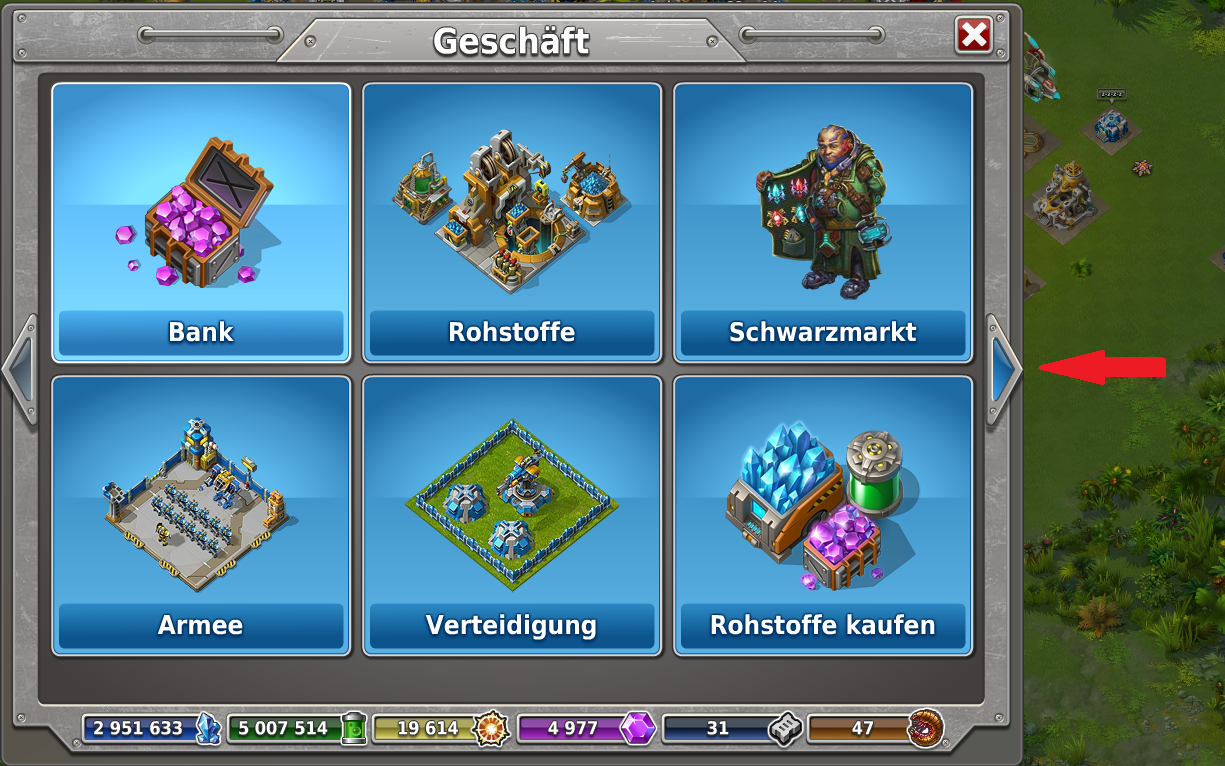Go to previous shop page arrow
Viewport: 1225px width, 766px height.
point(20,370)
